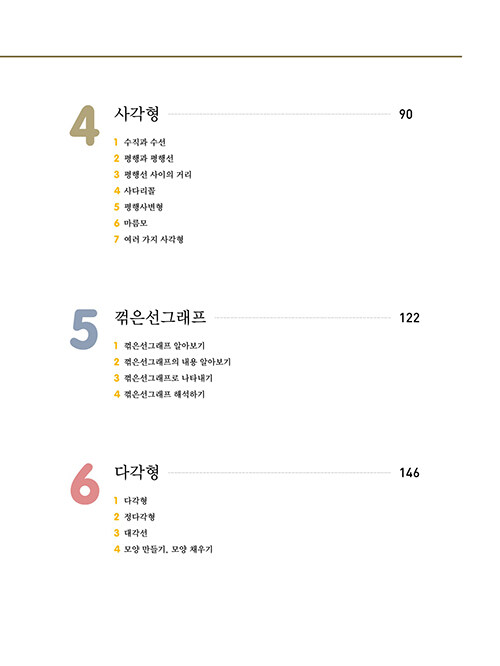Go to section 사다리꼴
The image size is (500, 666).
140,191
